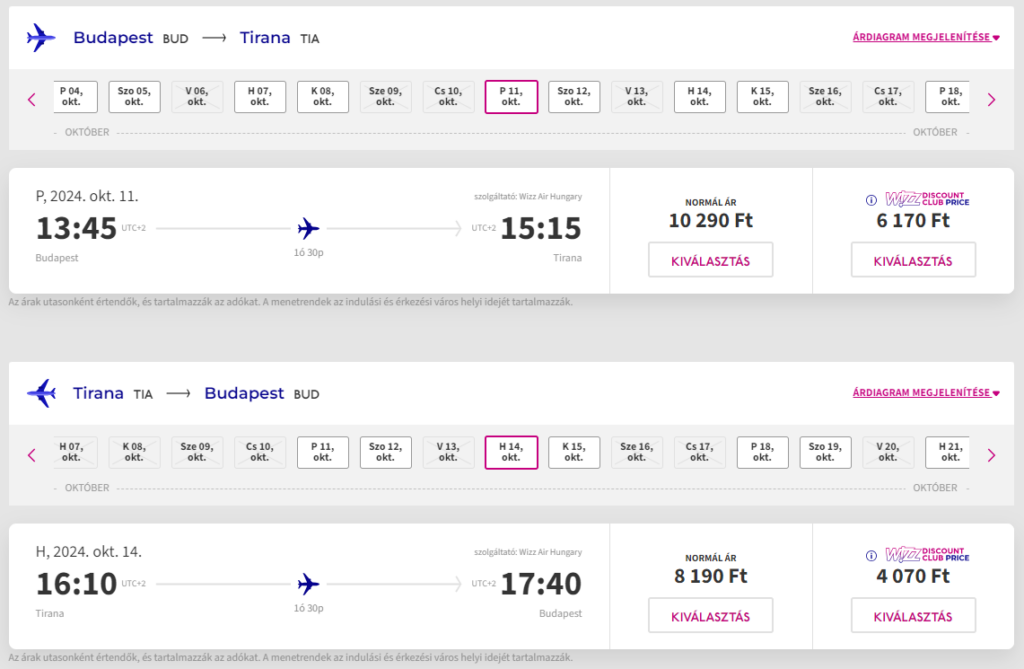Screen dimensions: 1024x669
Task: Go to next dates on the return date strip
Action: 991,455
